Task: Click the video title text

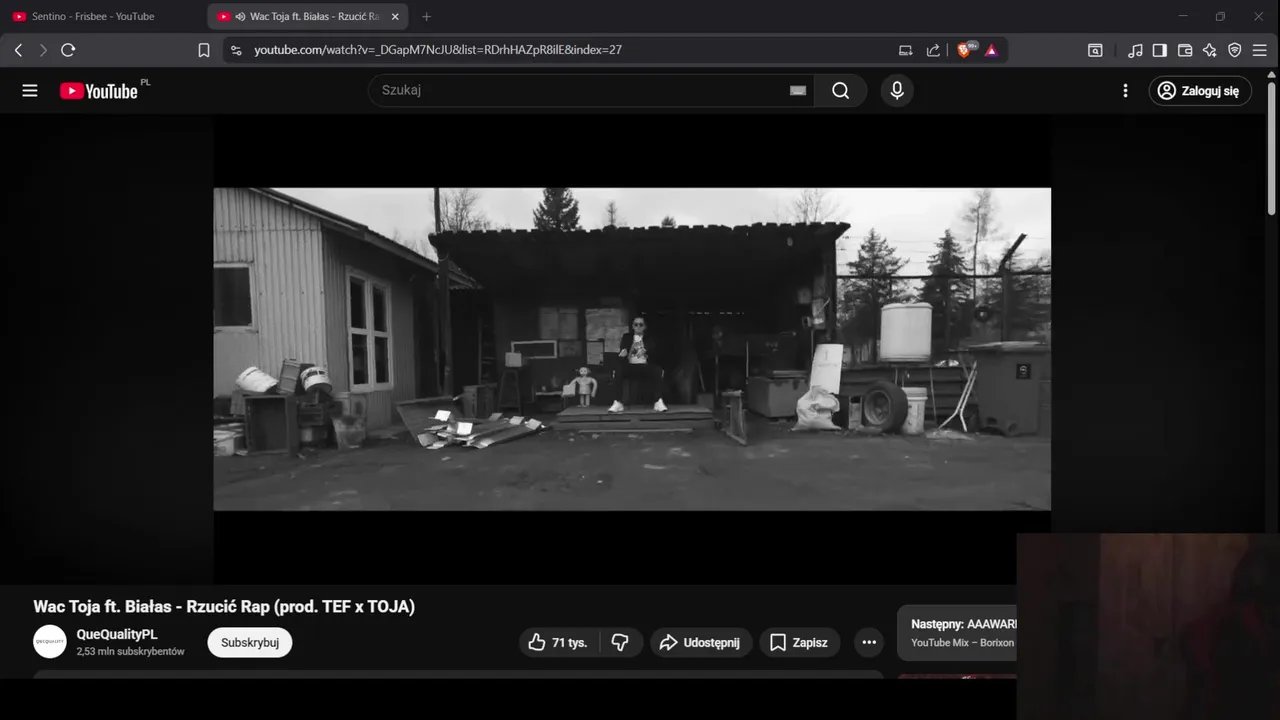Action: [x=224, y=607]
